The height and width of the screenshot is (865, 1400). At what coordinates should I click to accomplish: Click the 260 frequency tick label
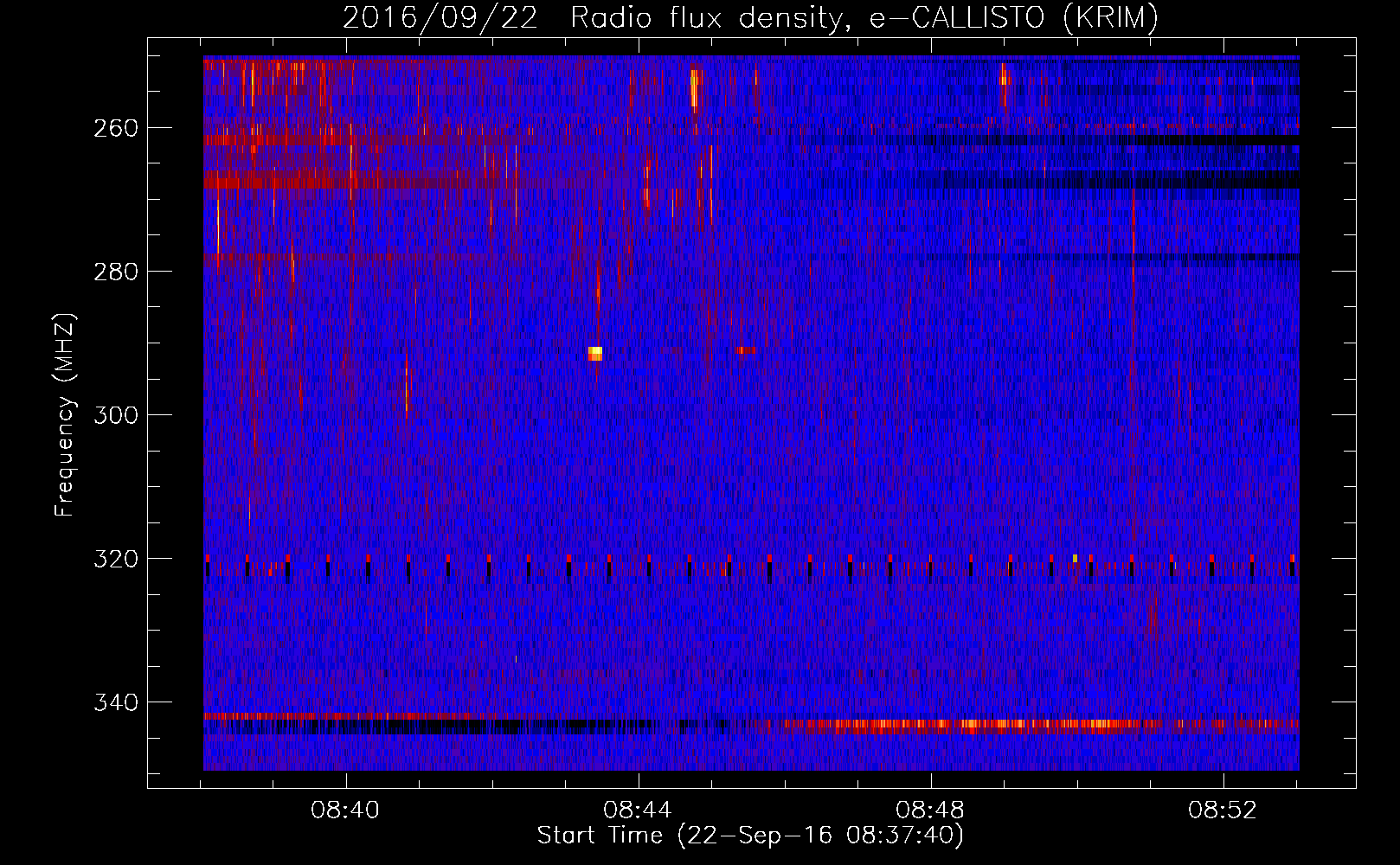(x=115, y=128)
